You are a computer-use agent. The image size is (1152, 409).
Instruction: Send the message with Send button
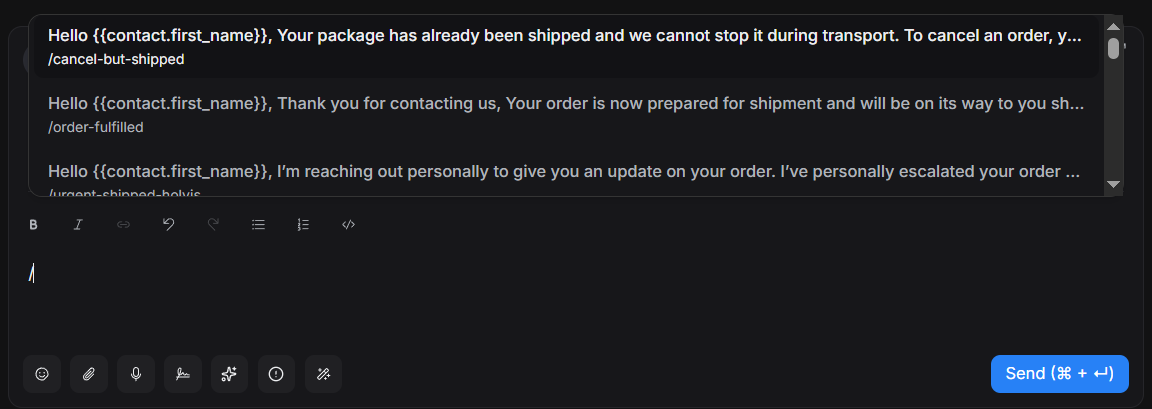[x=1059, y=374]
